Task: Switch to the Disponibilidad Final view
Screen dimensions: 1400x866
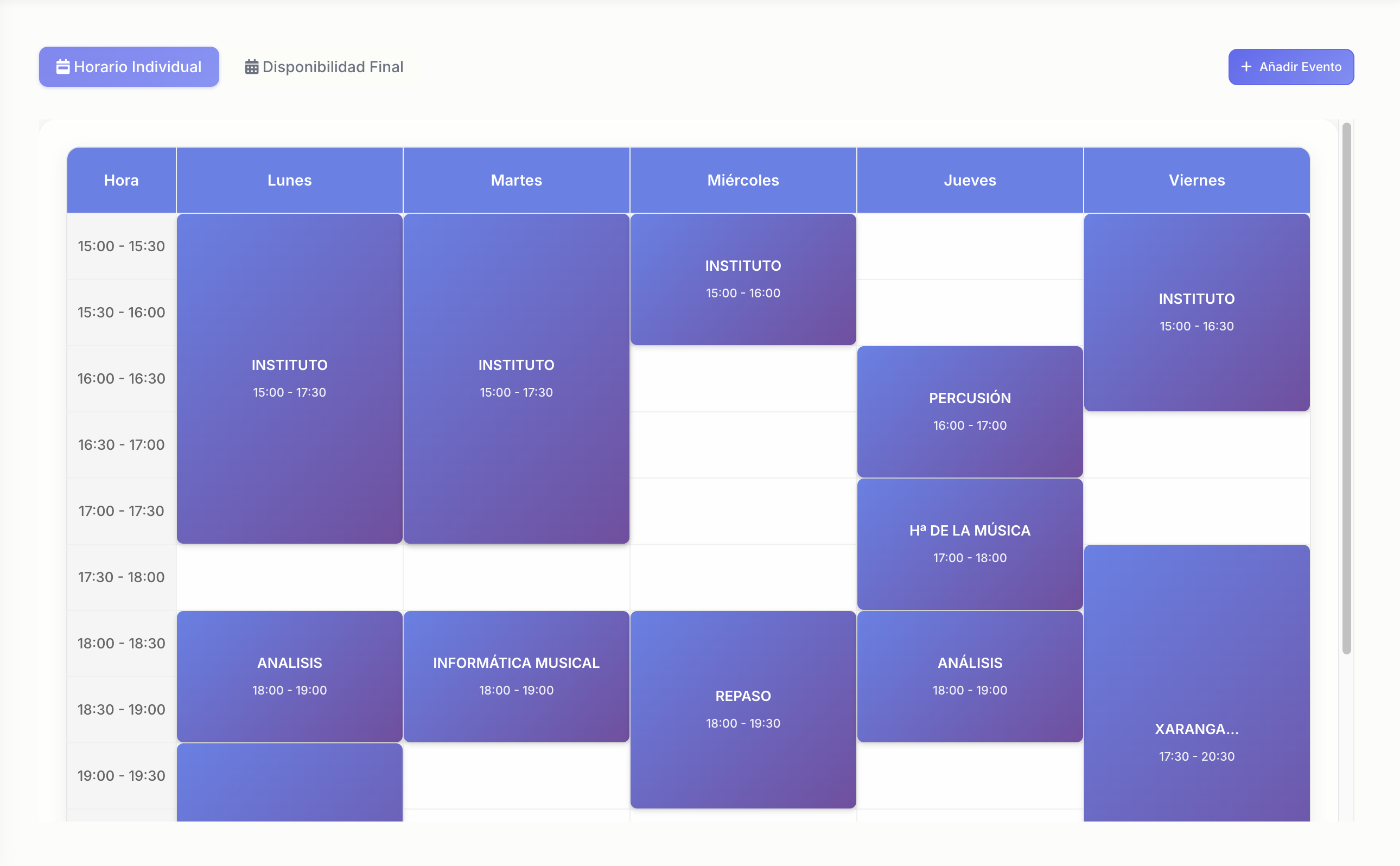Action: pos(332,66)
